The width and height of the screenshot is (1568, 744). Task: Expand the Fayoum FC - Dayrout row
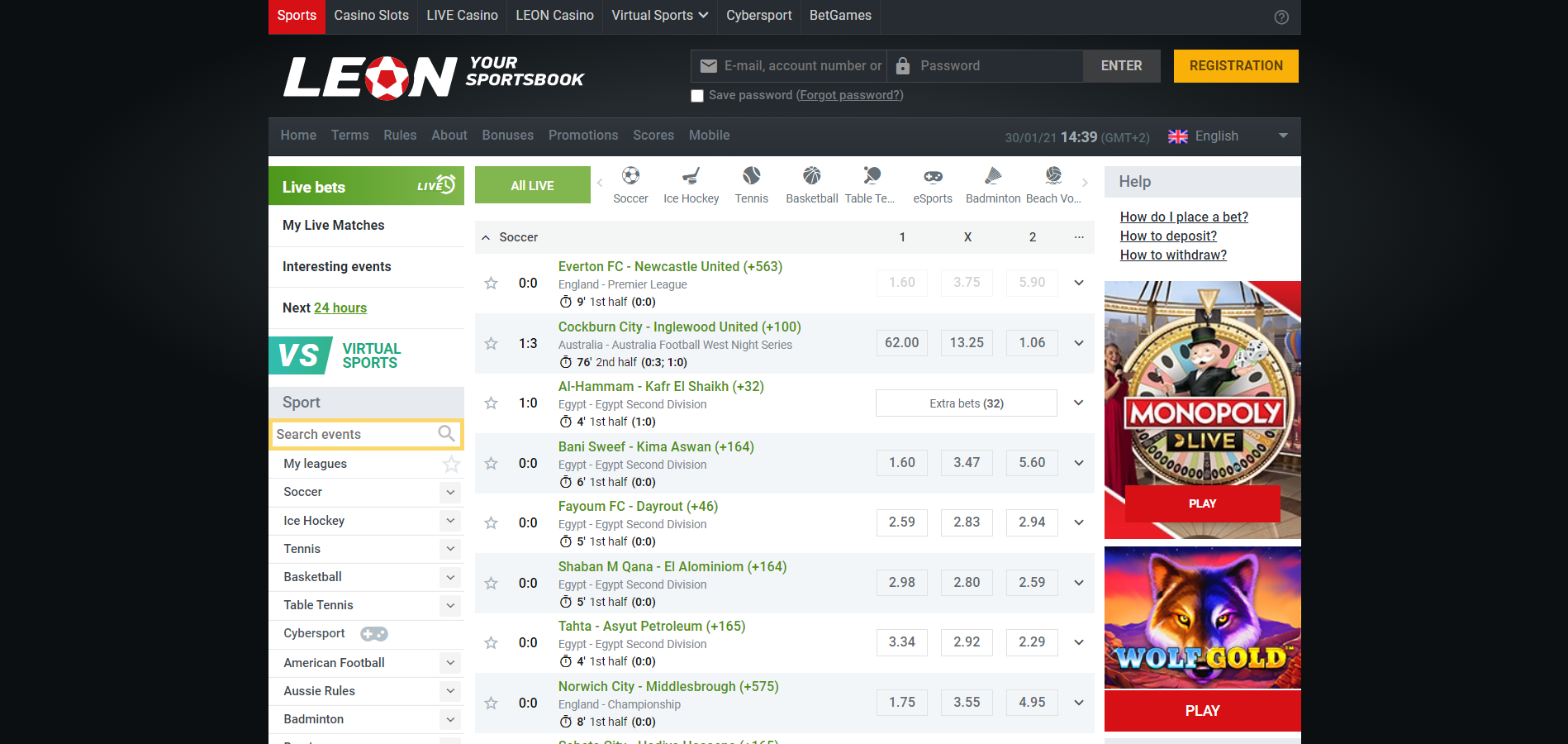[x=1079, y=522]
